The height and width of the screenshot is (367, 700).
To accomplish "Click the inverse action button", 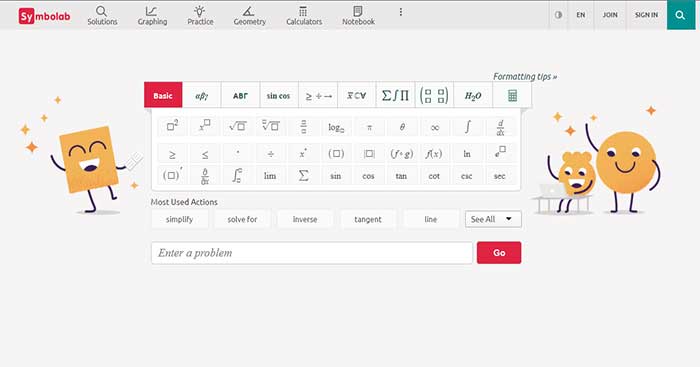I will coord(305,219).
